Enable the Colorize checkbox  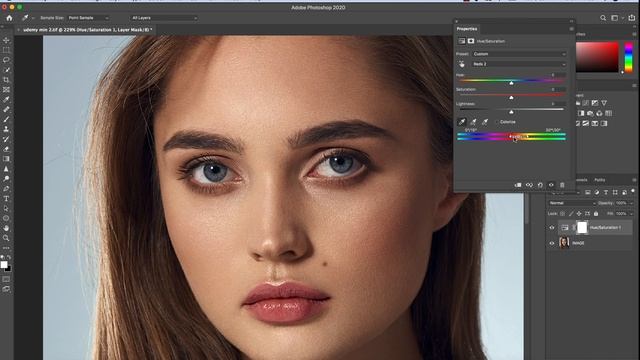click(x=497, y=122)
